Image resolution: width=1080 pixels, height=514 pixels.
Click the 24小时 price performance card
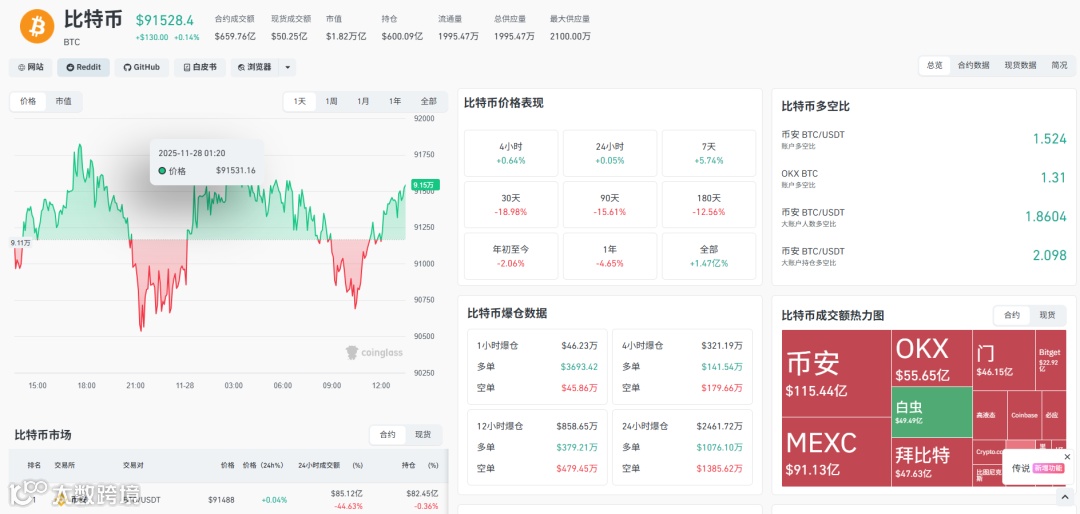610,153
